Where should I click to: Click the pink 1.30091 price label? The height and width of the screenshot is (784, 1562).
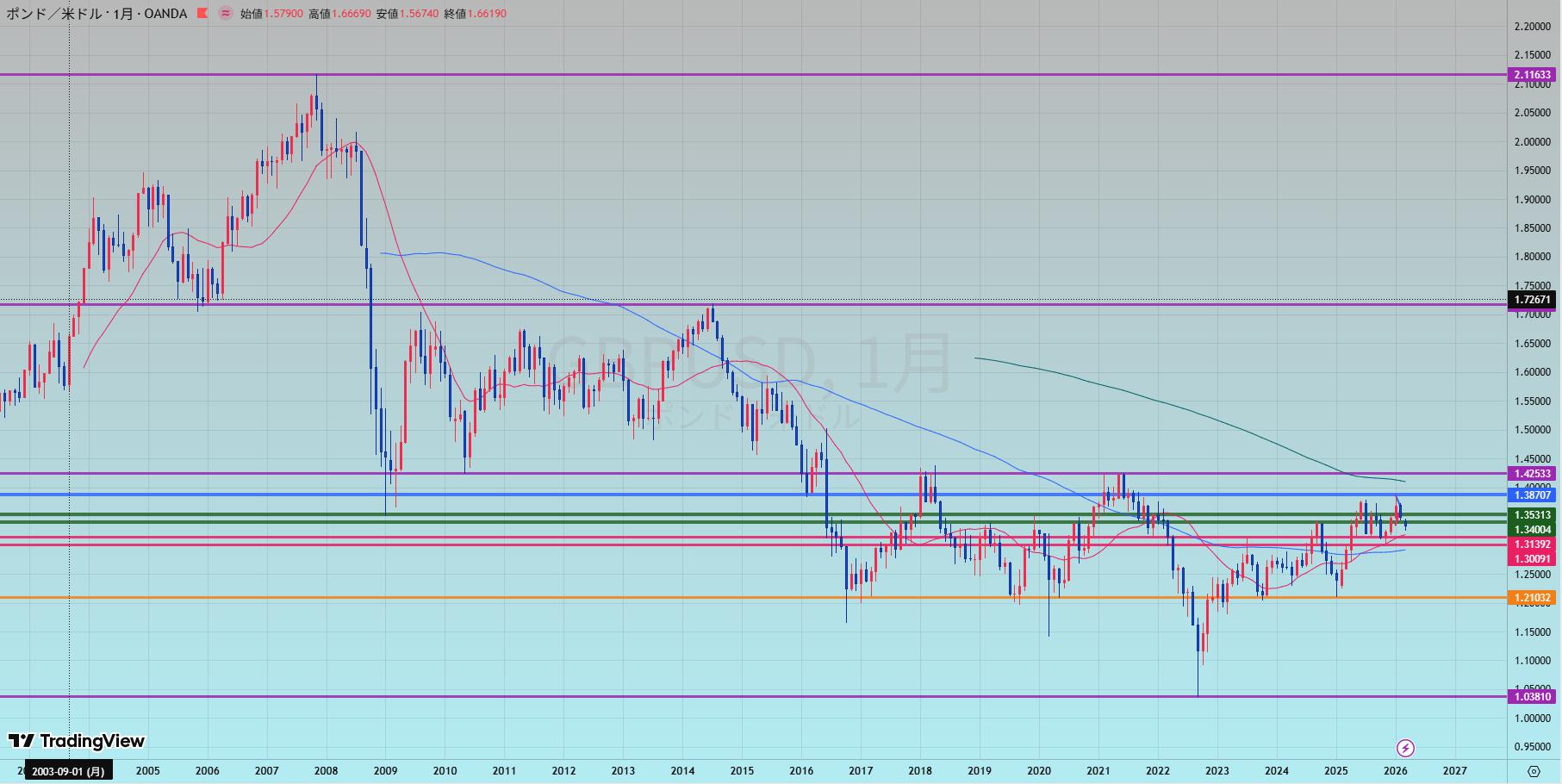[x=1533, y=559]
